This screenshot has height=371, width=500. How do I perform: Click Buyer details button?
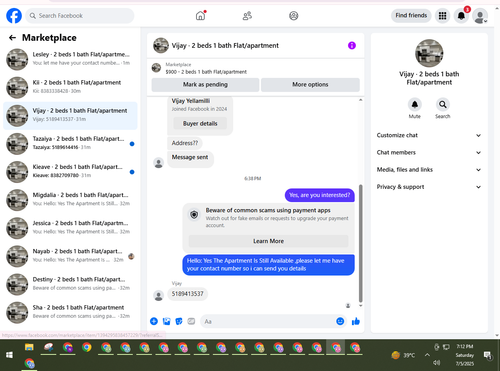200,124
